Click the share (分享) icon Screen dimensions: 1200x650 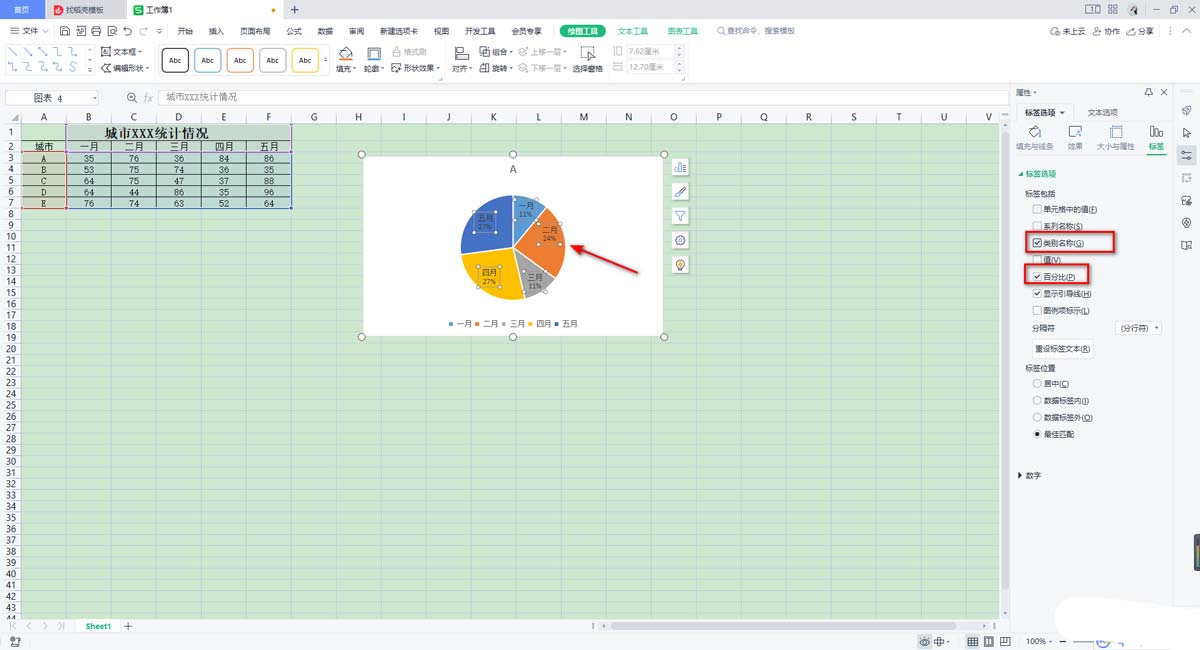coord(1140,31)
